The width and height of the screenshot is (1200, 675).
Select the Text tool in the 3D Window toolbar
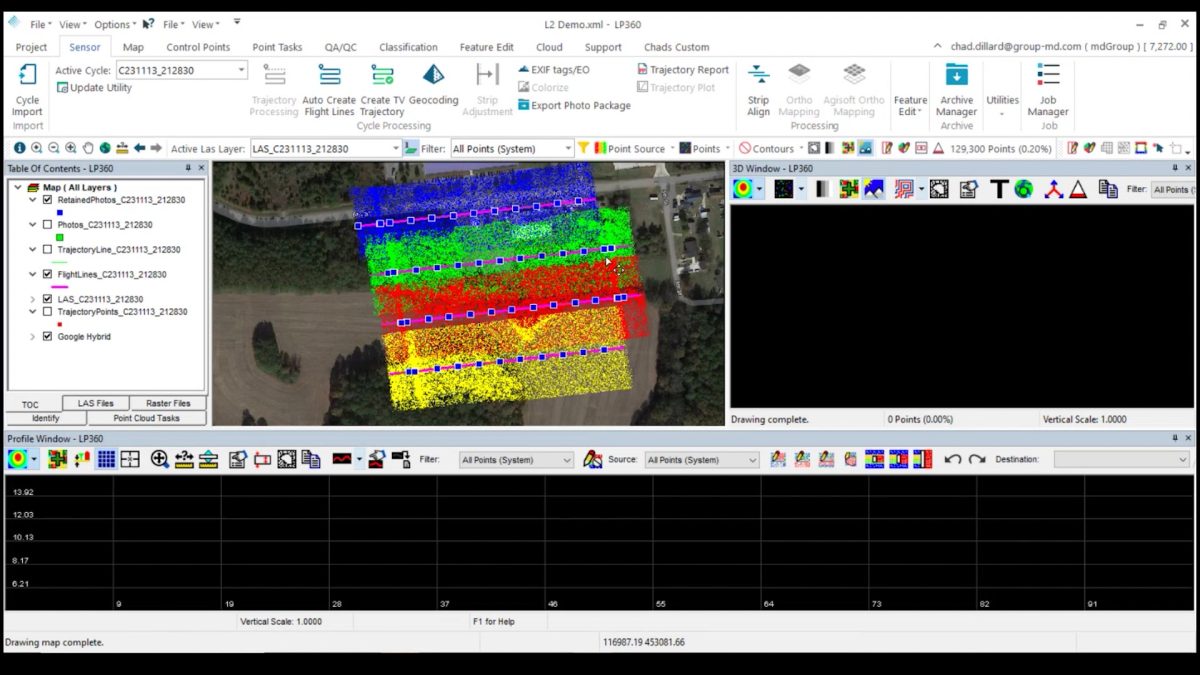[x=999, y=188]
